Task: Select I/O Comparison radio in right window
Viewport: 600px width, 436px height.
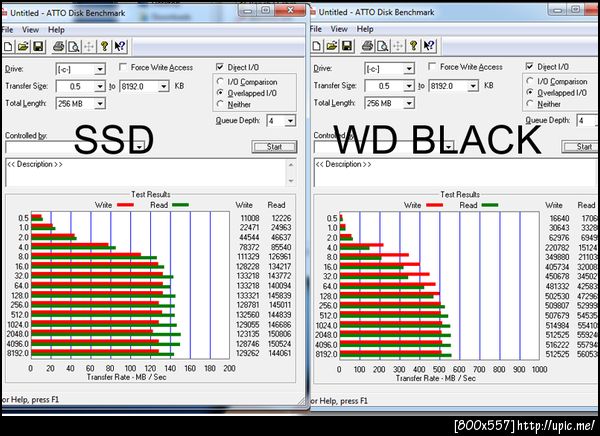Action: click(x=530, y=81)
